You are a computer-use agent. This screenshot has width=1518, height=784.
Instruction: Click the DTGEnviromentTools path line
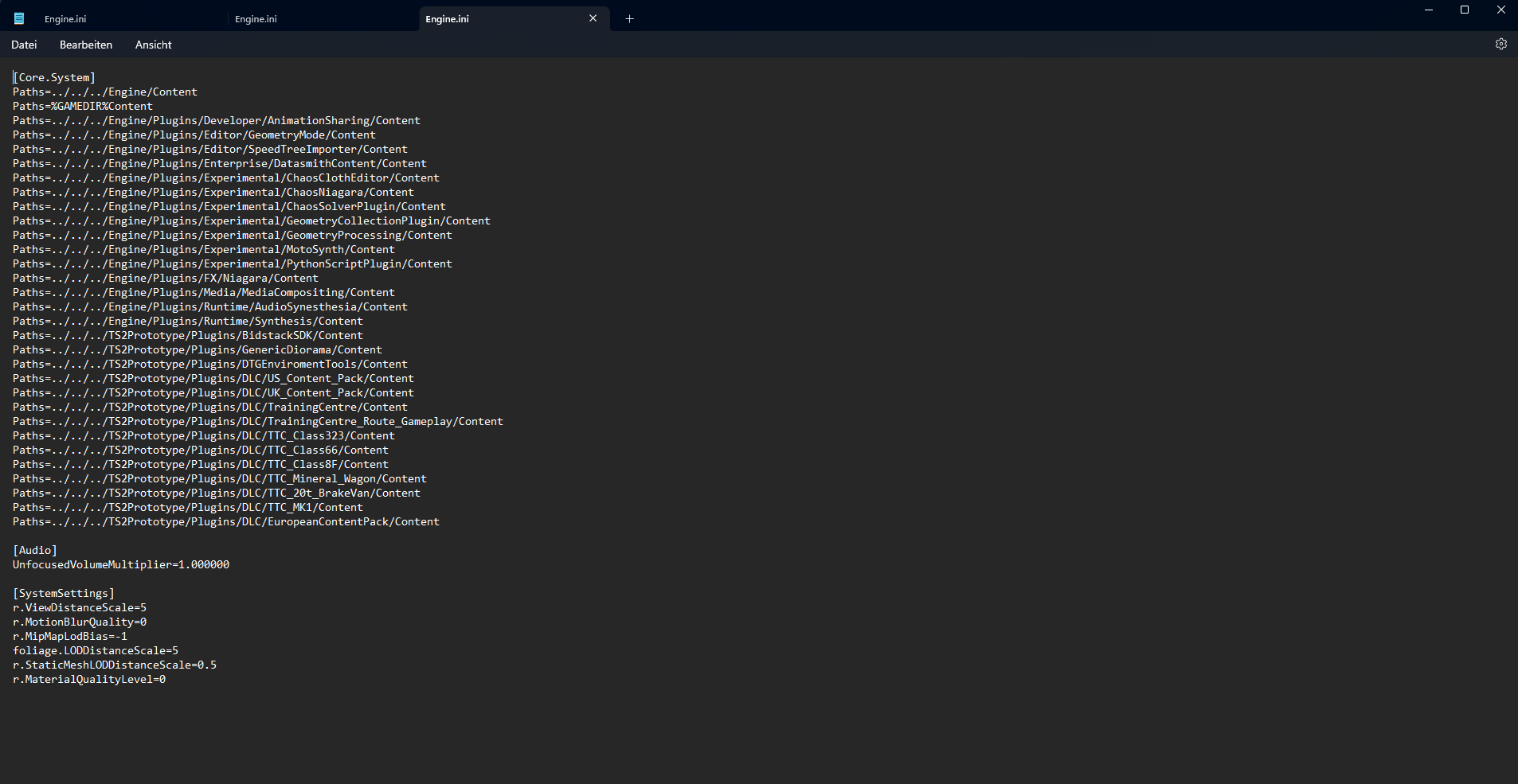[x=210, y=364]
